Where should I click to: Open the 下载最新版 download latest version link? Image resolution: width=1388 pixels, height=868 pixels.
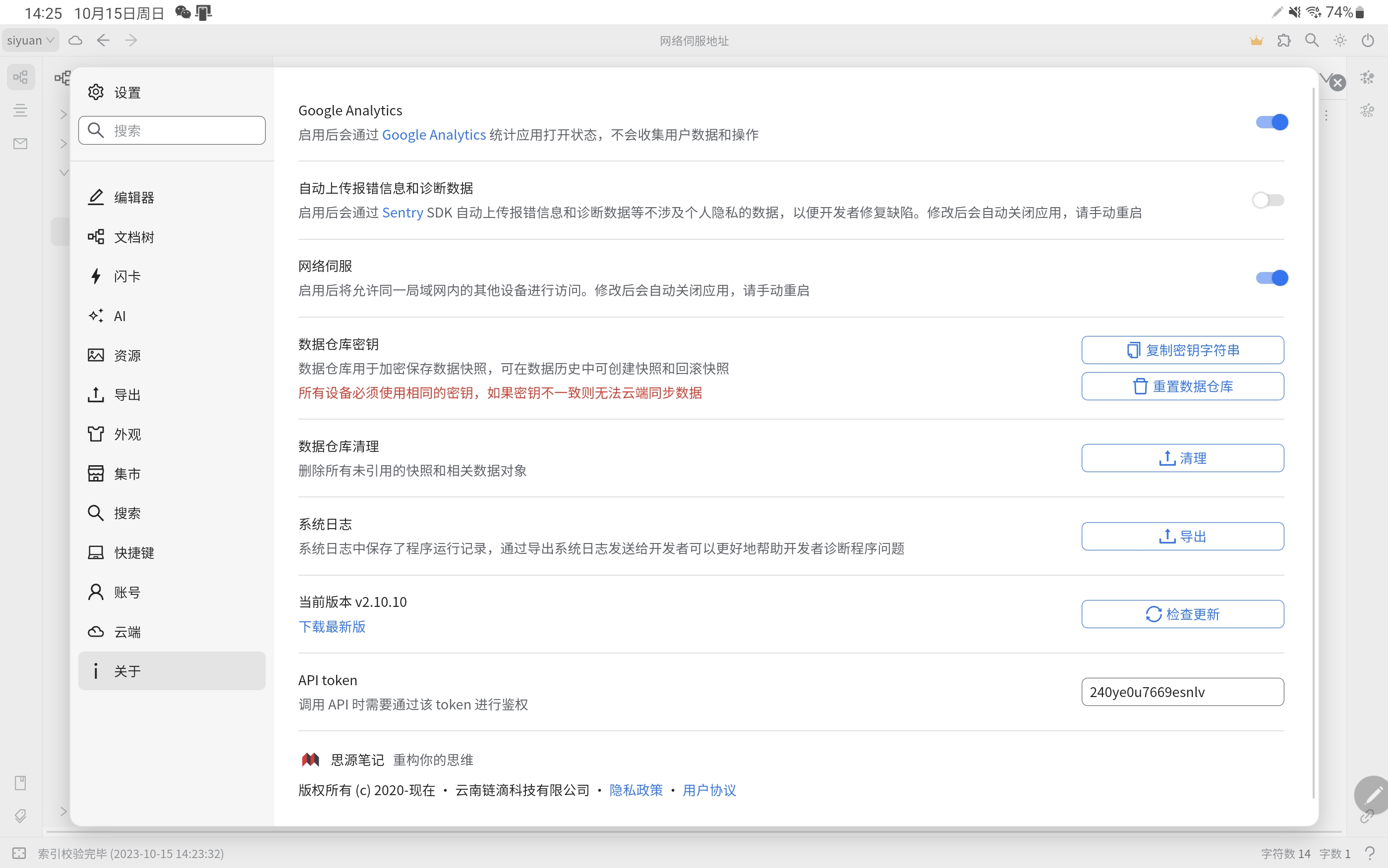[x=332, y=626]
